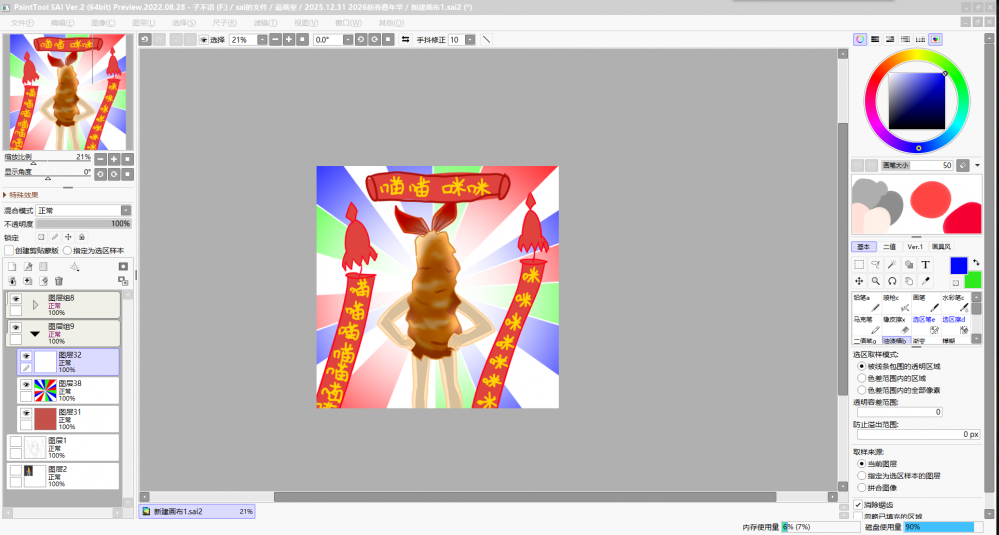Viewport: 999px width, 535px height.
Task: Open the 文件(F) menu
Action: coord(23,23)
